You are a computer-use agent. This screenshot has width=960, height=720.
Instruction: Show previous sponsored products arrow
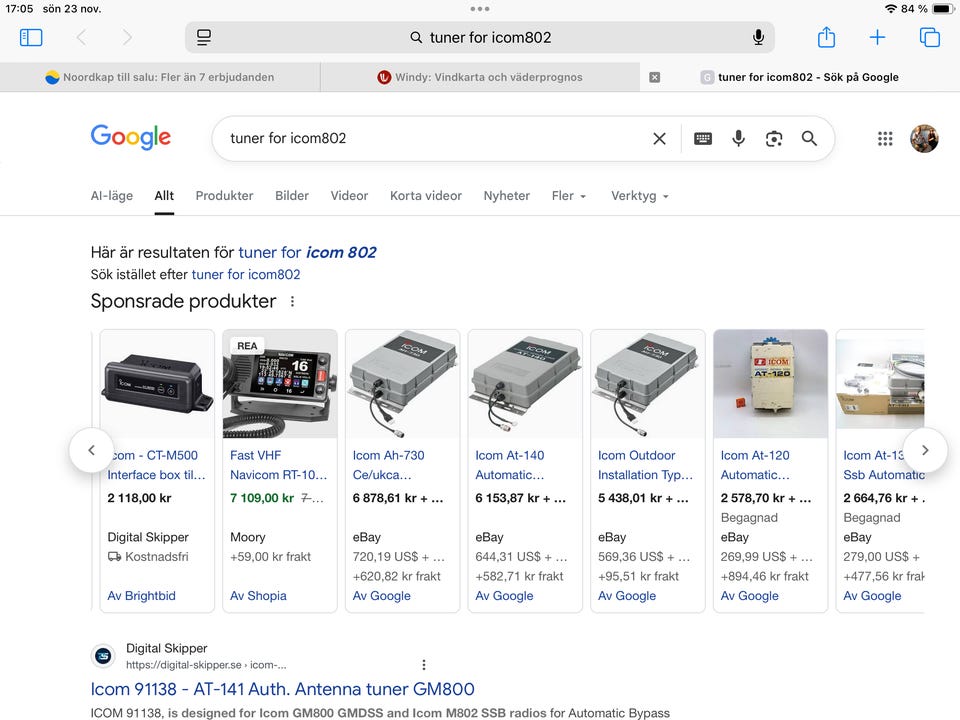point(91,450)
